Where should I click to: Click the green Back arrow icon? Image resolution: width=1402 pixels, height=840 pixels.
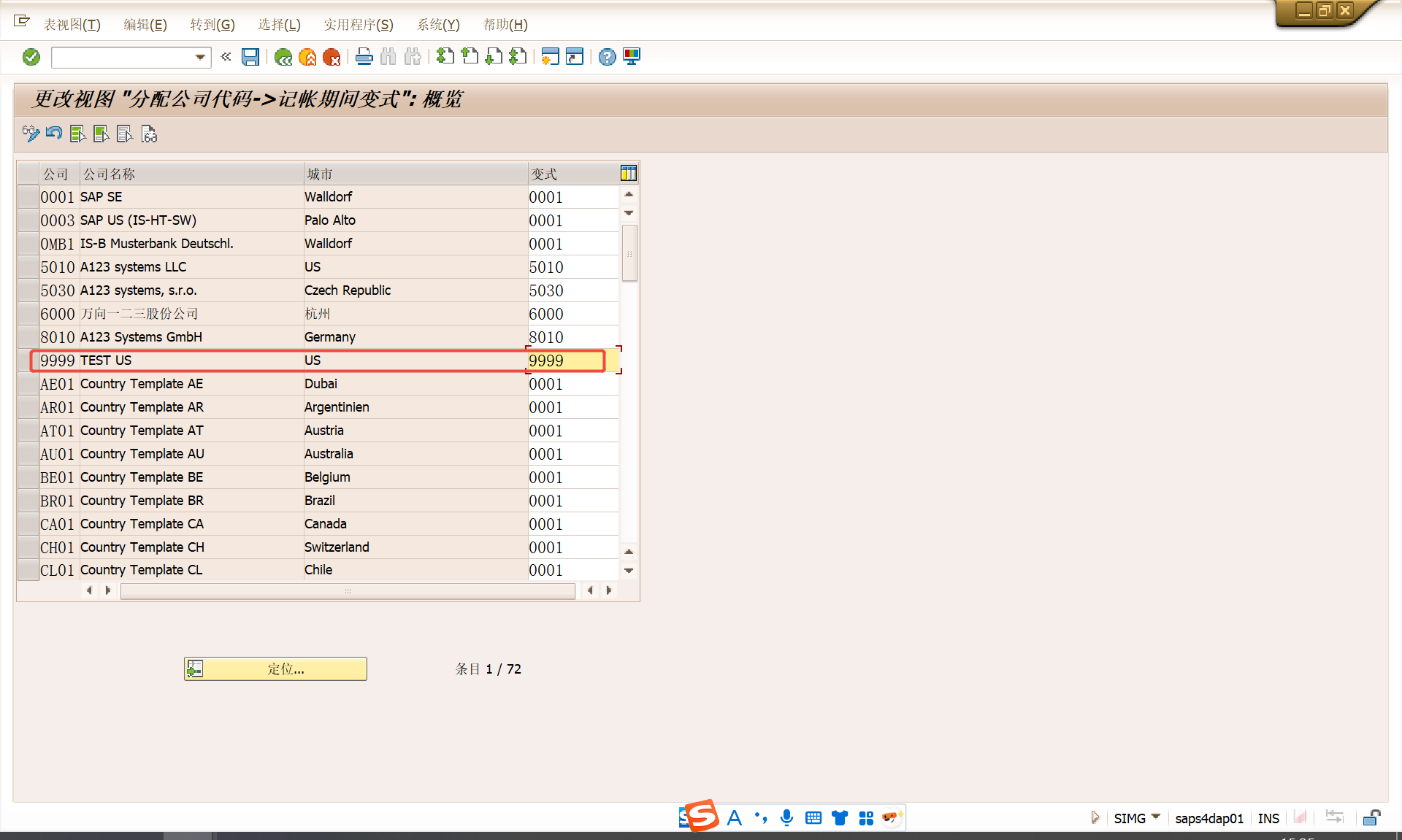click(283, 57)
